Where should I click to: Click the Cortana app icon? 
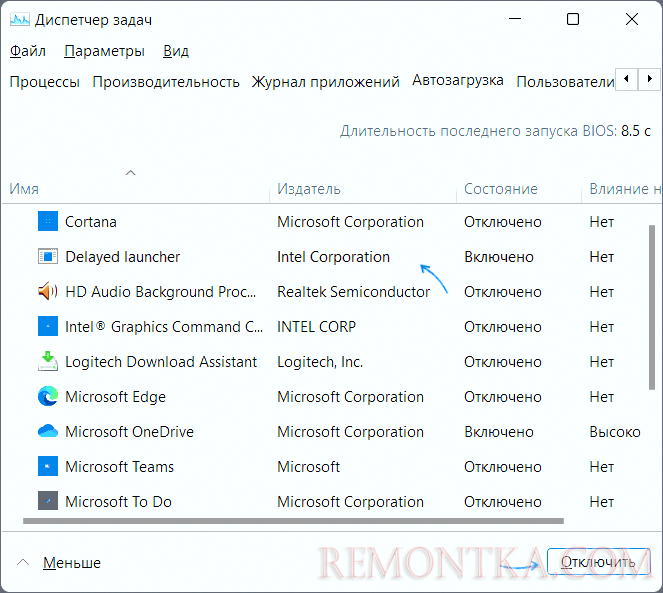(x=48, y=222)
